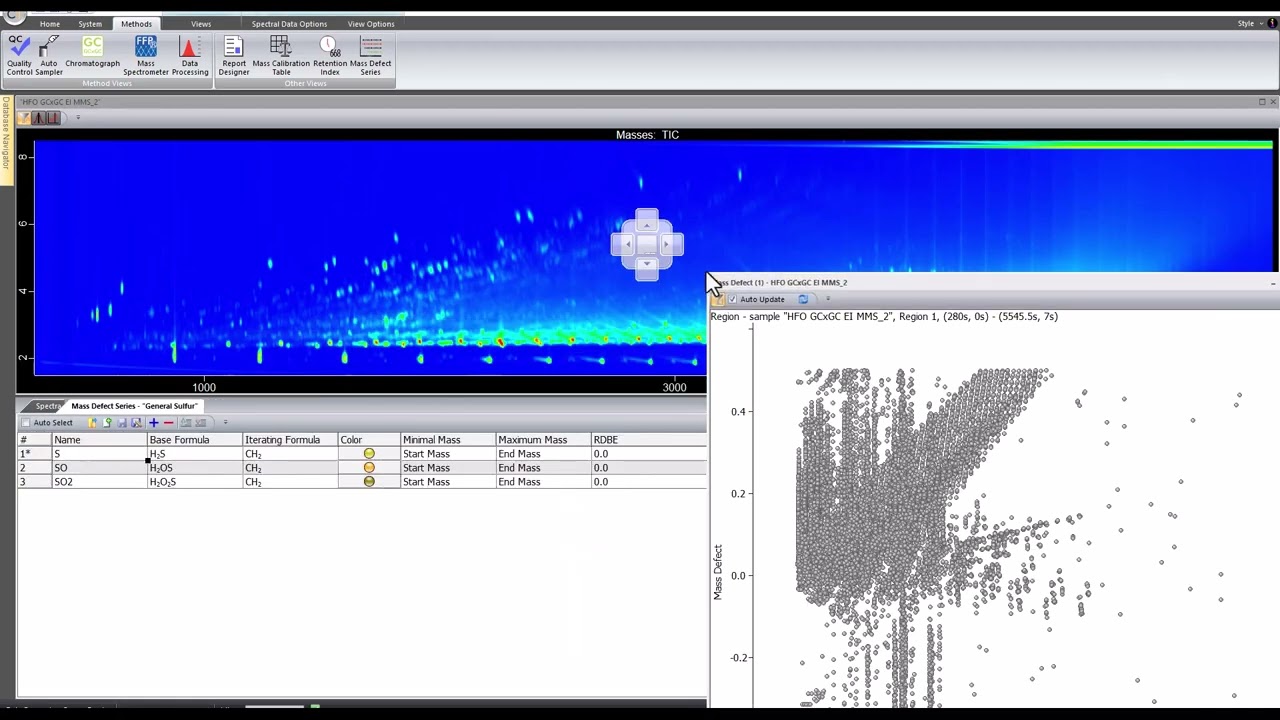This screenshot has width=1280, height=720.
Task: Select the SO2 name cell
Action: [98, 482]
